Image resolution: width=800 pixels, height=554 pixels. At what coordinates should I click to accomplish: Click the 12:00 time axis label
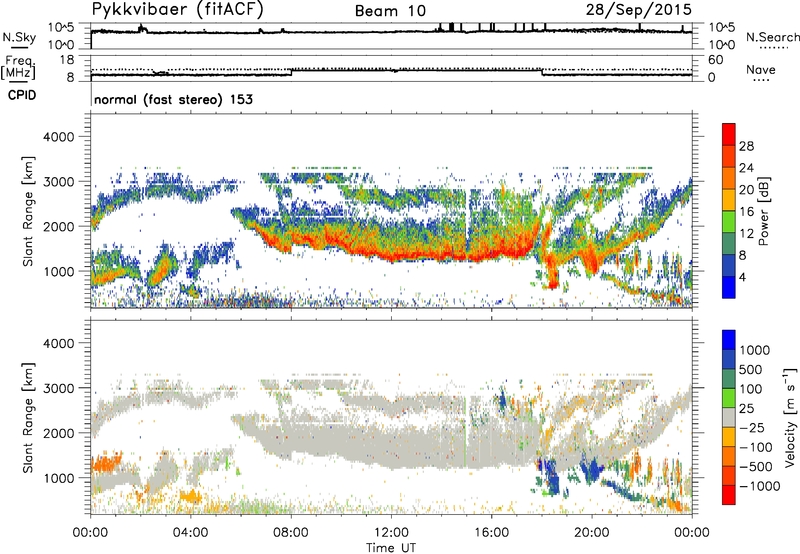(391, 533)
